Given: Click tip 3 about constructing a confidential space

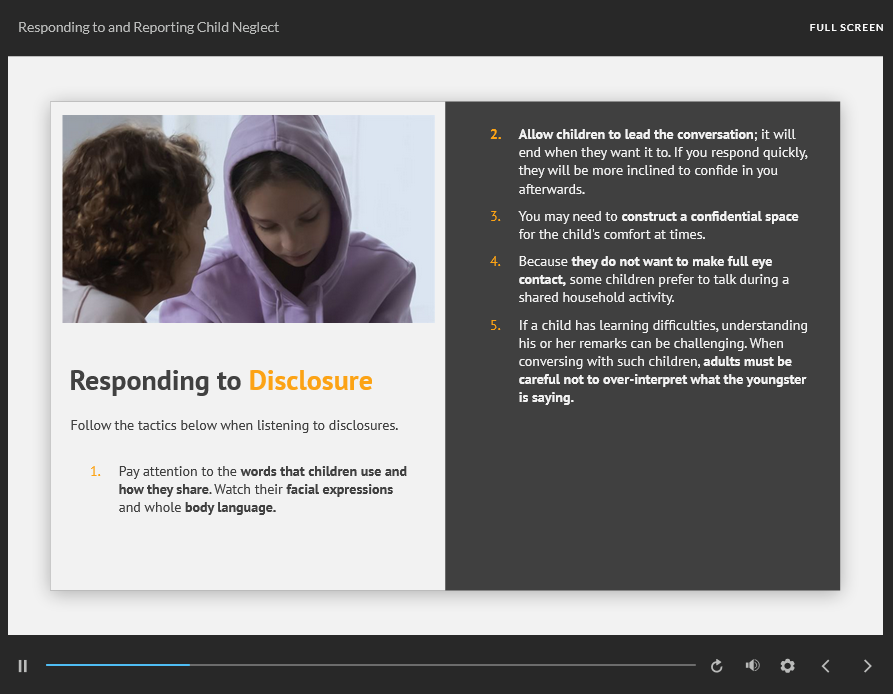Looking at the screenshot, I should (658, 225).
